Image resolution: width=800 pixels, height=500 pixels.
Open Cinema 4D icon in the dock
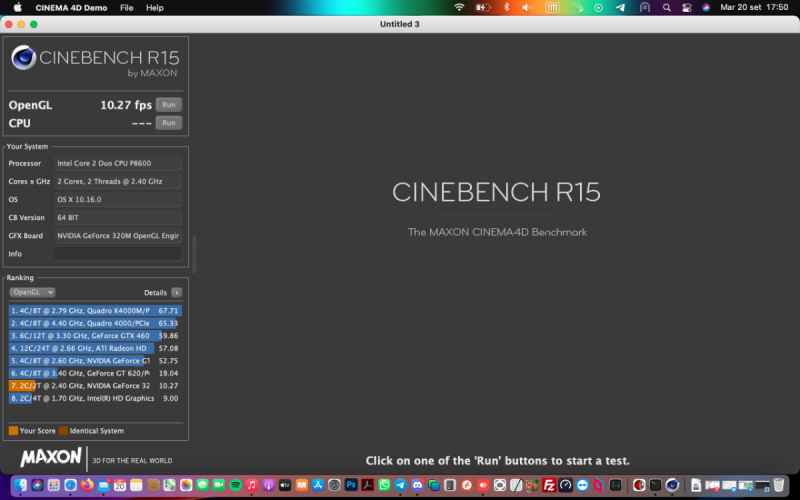pyautogui.click(x=672, y=485)
